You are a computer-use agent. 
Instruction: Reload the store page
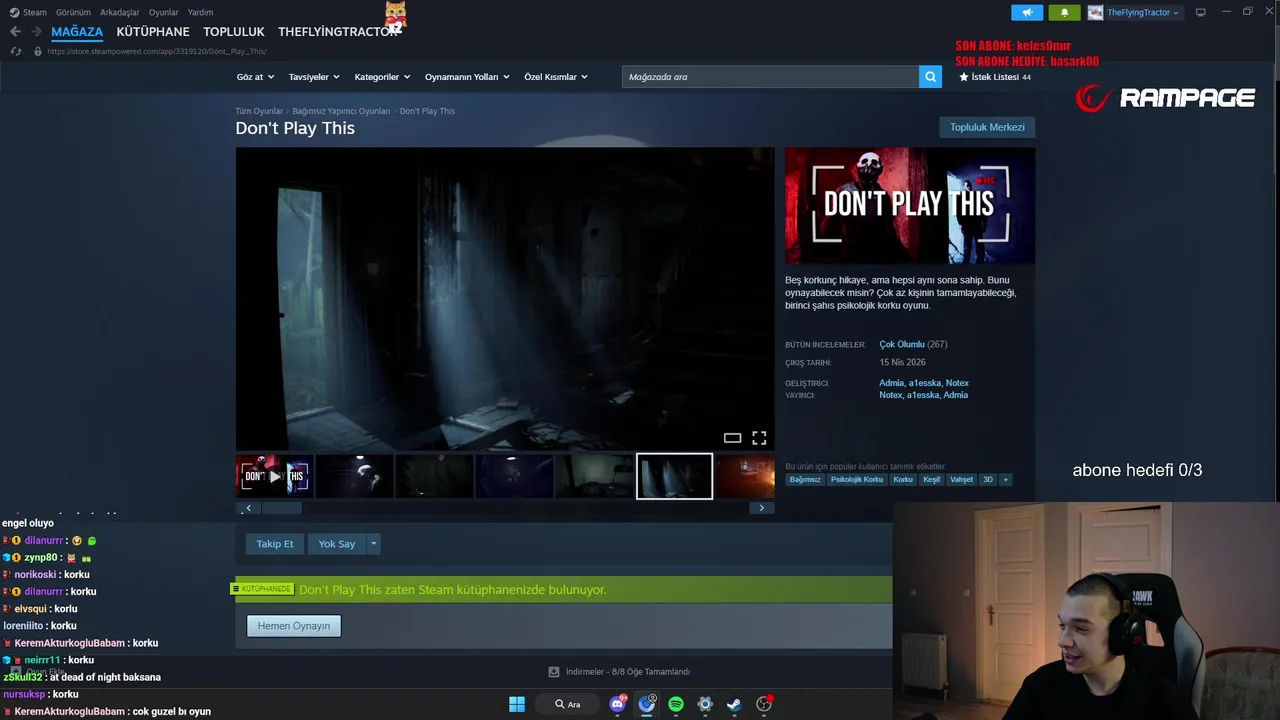15,51
